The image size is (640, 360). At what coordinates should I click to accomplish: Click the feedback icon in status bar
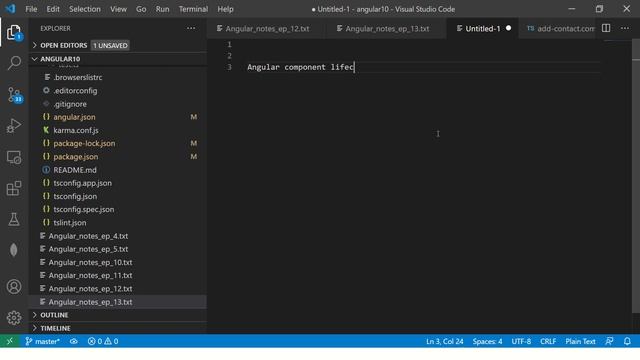click(609, 341)
